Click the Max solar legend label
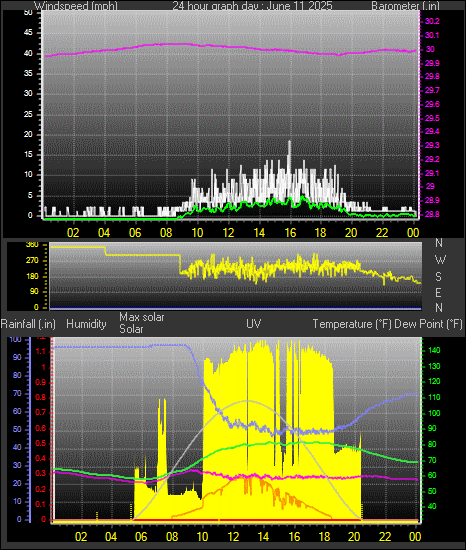466x550 pixels. pos(142,317)
